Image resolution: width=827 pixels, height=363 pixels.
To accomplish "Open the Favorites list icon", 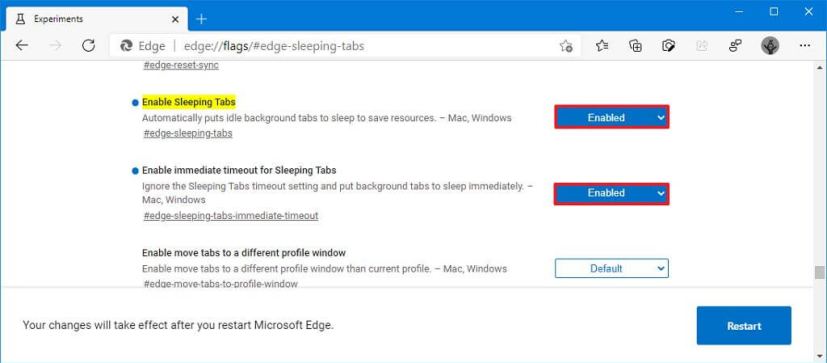I will click(x=602, y=46).
